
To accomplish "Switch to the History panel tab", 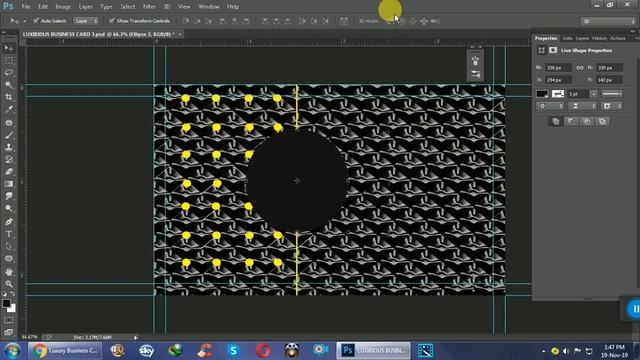I will pos(599,38).
